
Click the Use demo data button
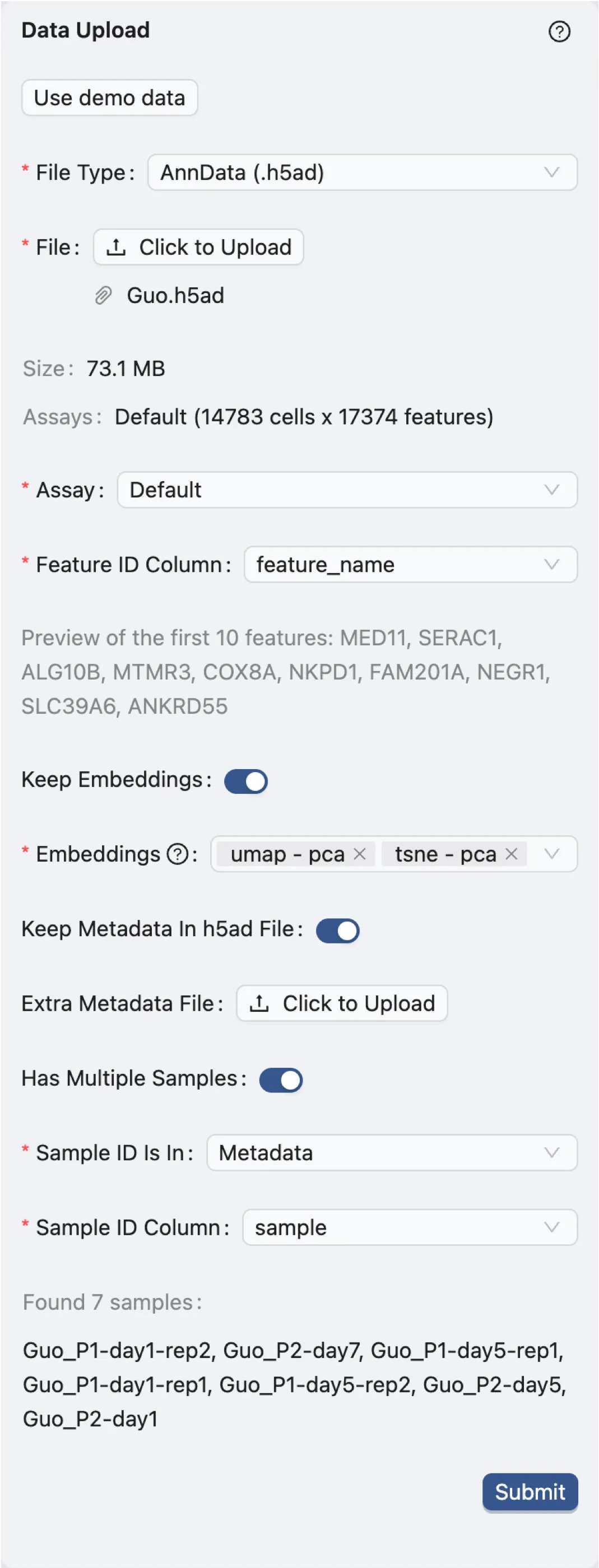click(110, 97)
